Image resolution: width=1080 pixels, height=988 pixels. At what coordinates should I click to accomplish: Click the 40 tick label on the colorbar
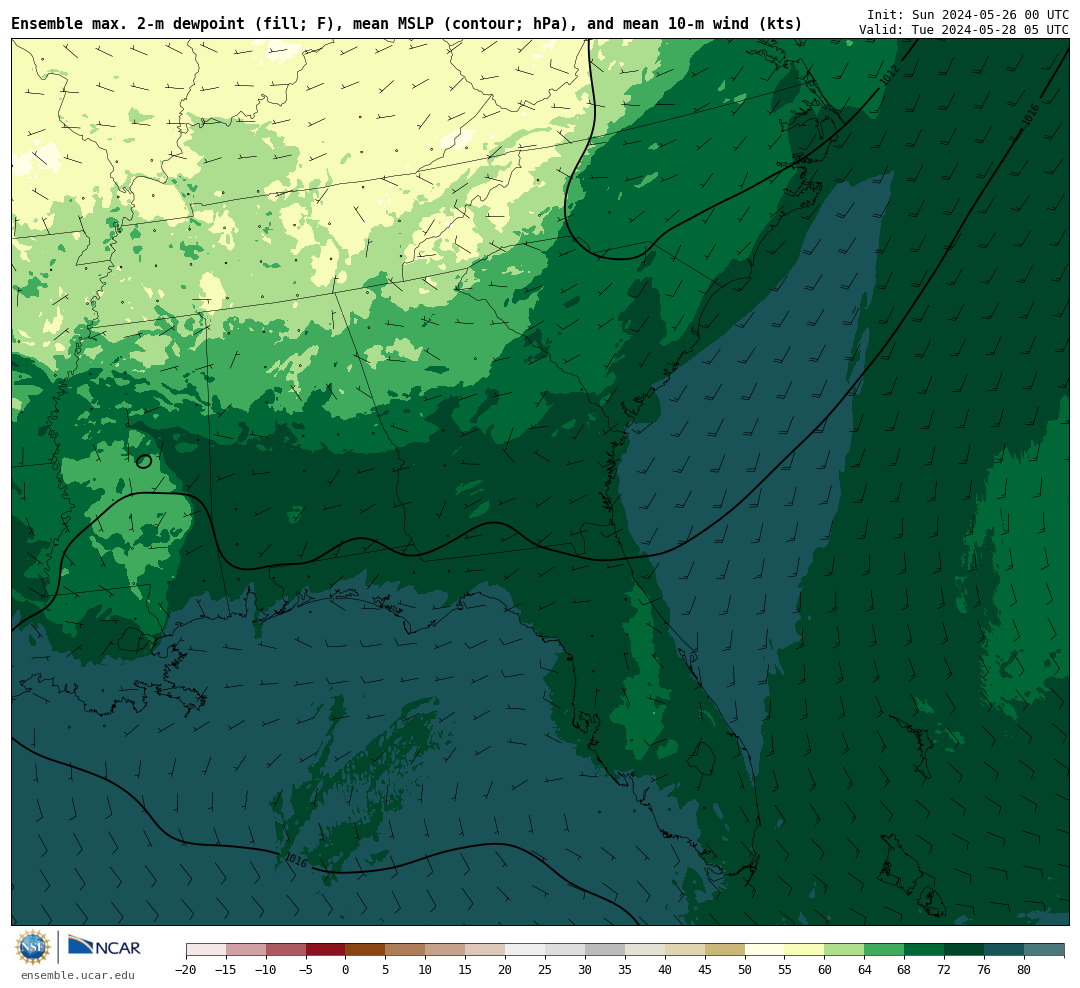pos(665,970)
